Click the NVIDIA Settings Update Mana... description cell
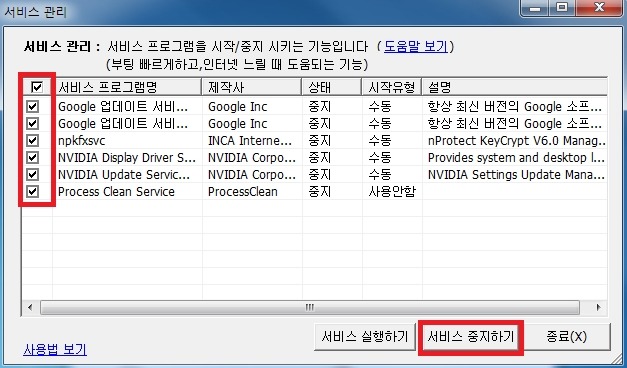627x368 pixels. click(x=516, y=175)
